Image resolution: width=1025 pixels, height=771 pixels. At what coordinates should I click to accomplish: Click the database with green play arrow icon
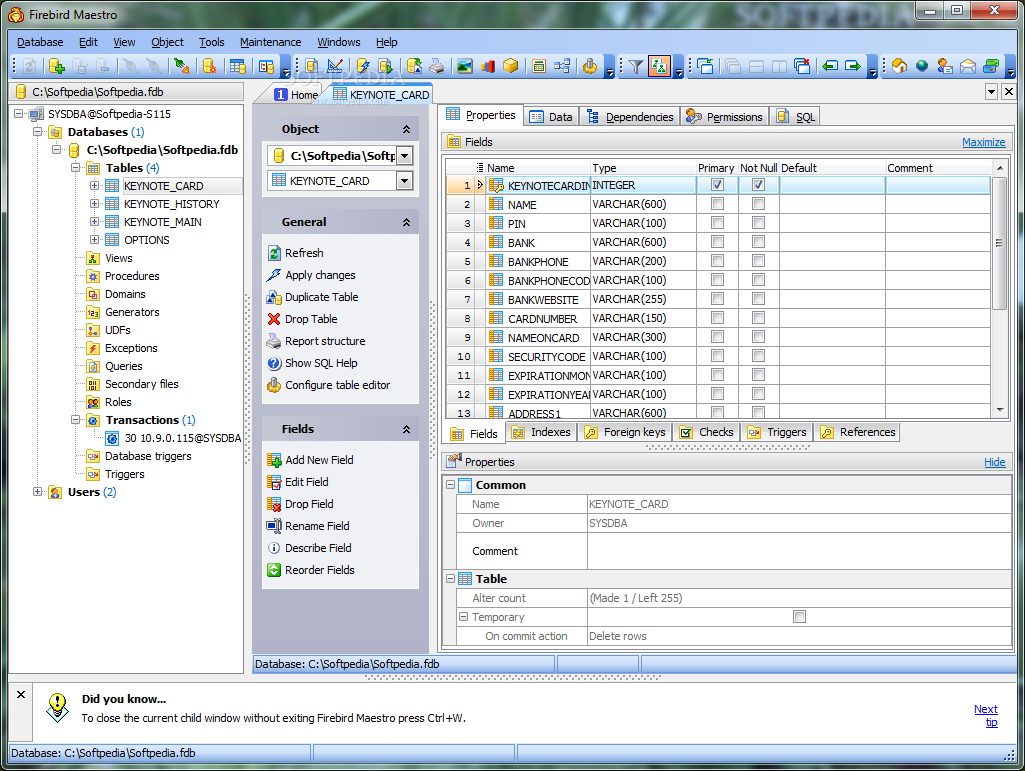click(386, 66)
